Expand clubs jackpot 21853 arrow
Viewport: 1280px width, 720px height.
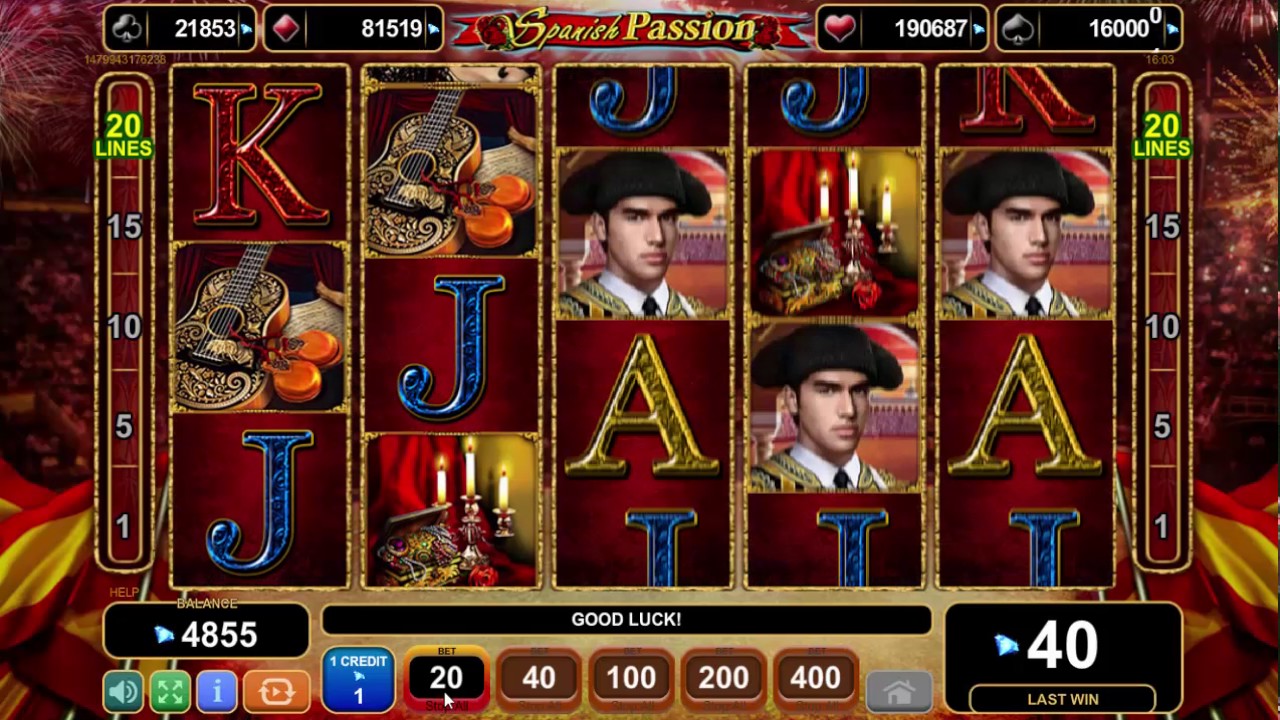click(x=246, y=30)
